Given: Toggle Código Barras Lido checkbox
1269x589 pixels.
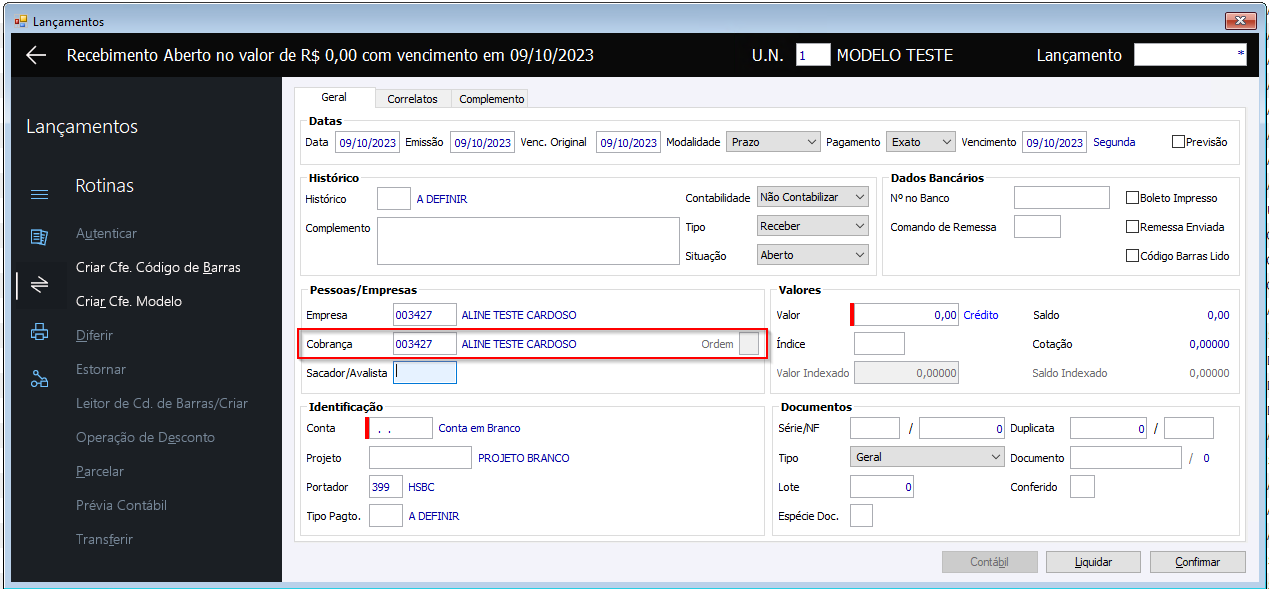Looking at the screenshot, I should (1133, 256).
